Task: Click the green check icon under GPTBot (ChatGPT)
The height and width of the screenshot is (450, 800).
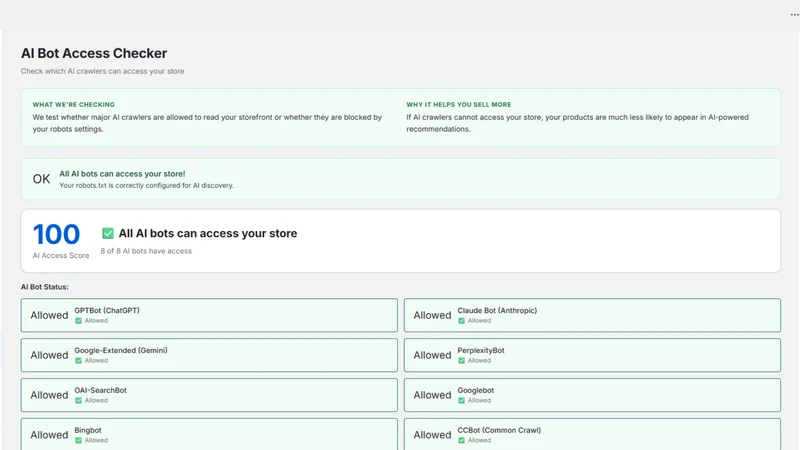Action: point(79,321)
